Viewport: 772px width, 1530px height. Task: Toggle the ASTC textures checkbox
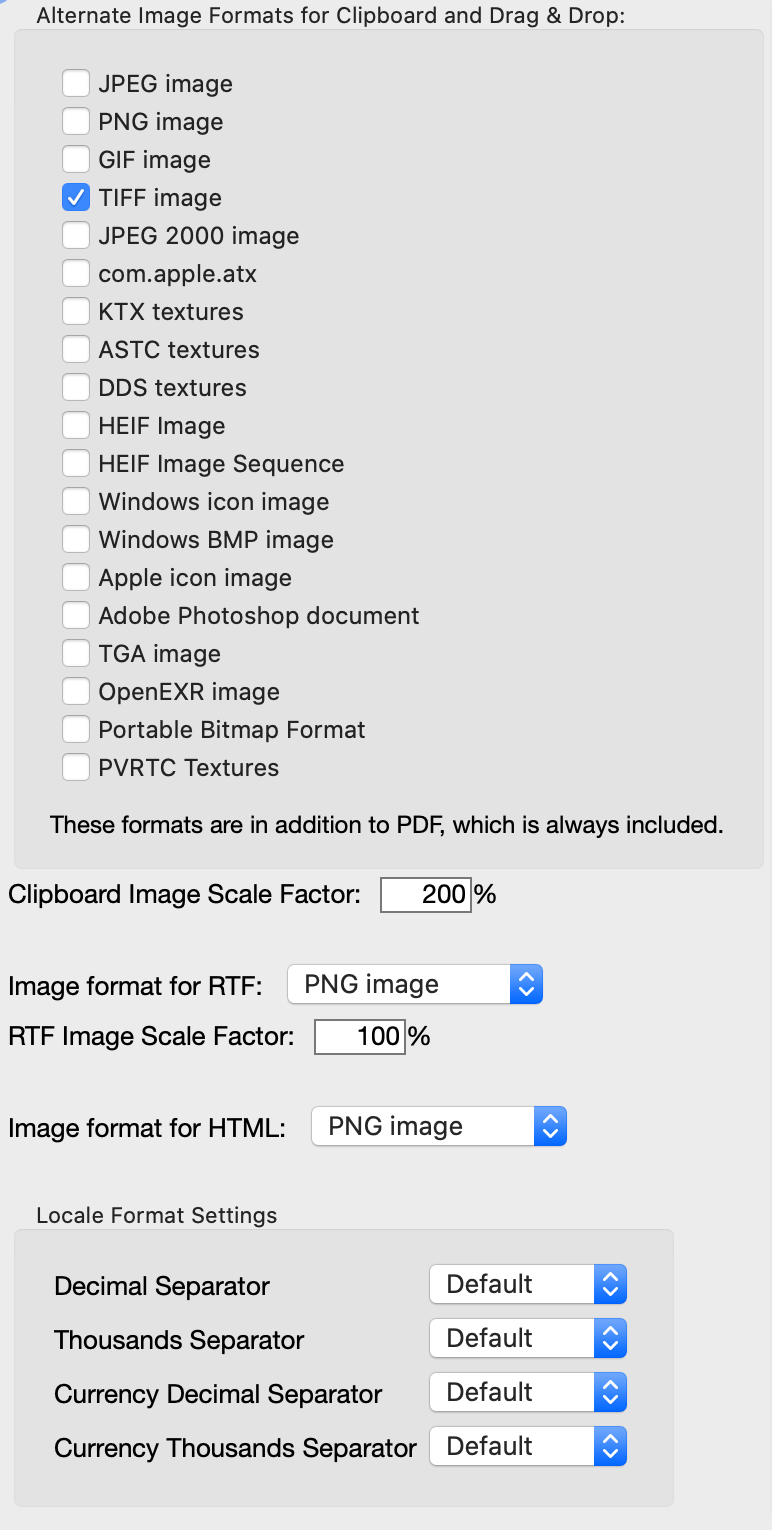click(76, 349)
